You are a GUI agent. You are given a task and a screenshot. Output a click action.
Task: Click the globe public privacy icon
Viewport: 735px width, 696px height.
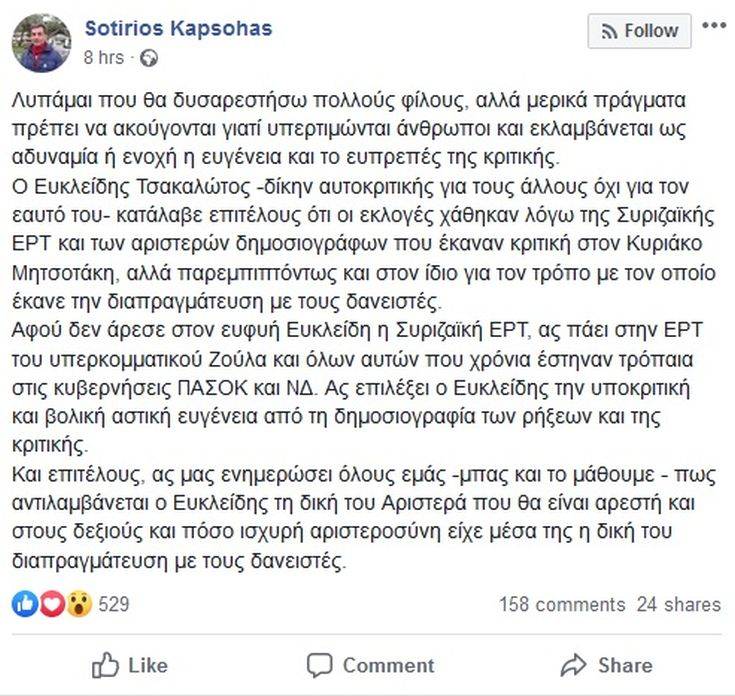(x=149, y=58)
